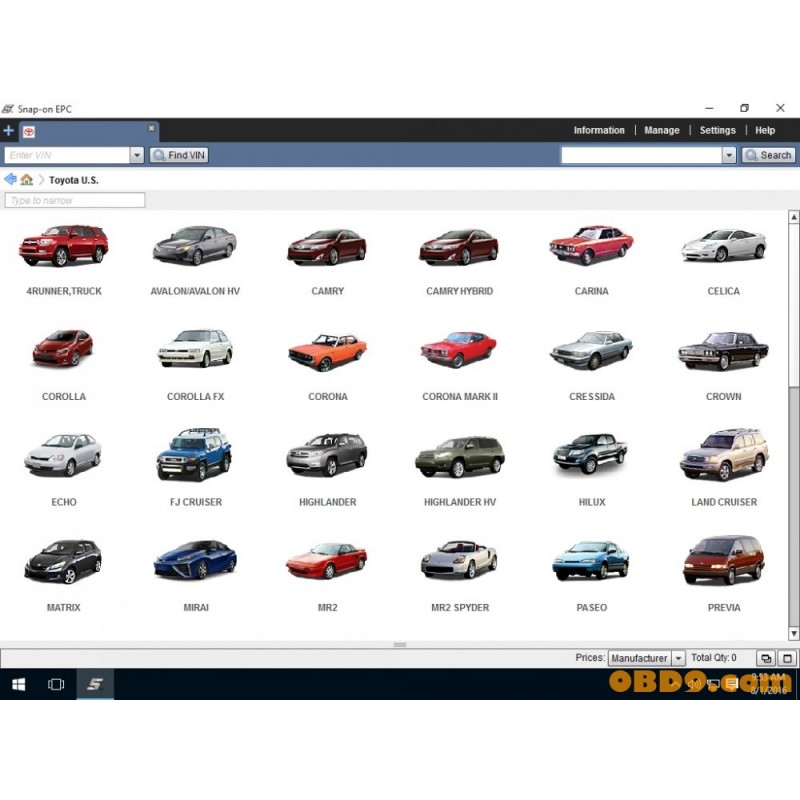Open the CARINA model
The width and height of the screenshot is (800, 800).
coord(591,260)
